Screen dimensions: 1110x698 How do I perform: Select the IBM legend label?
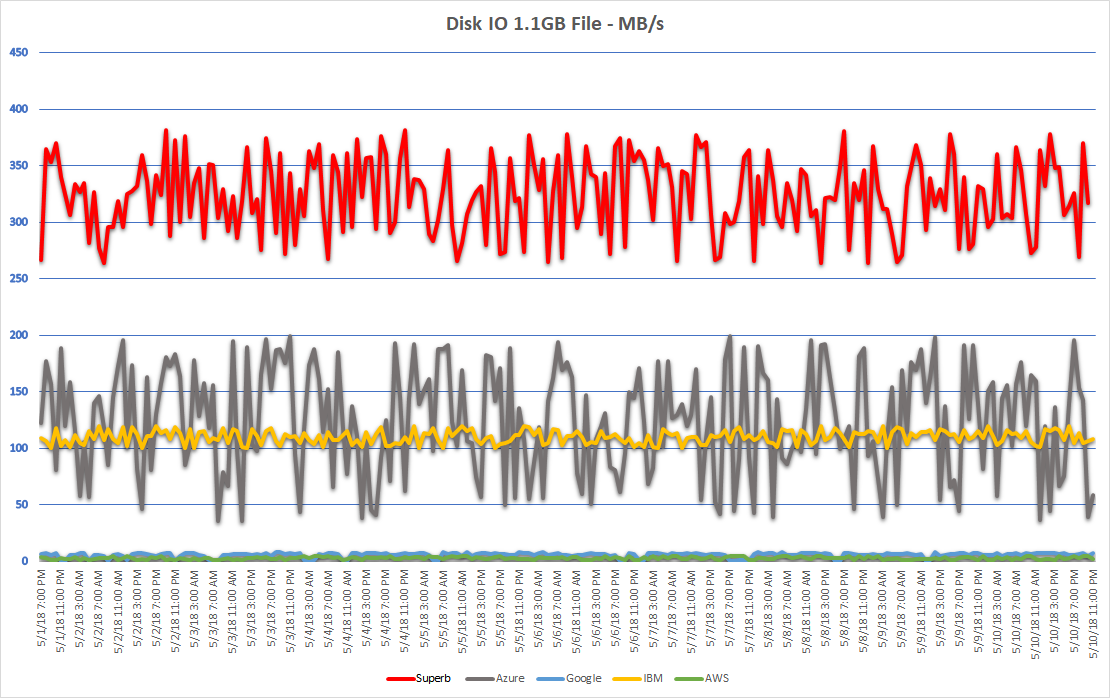(x=653, y=678)
